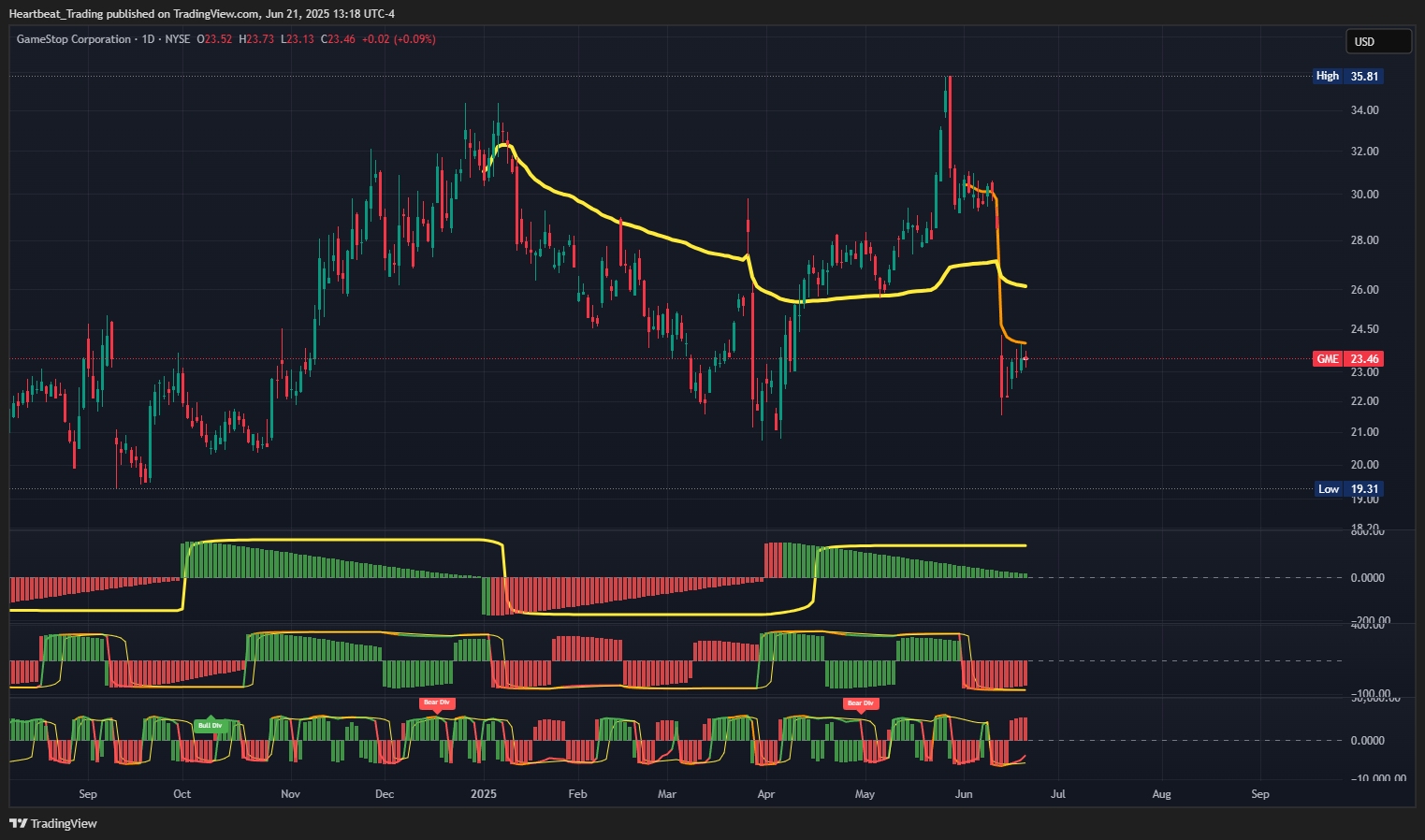Image resolution: width=1425 pixels, height=840 pixels.
Task: Click the 34.00 price axis label
Action: click(x=1365, y=110)
